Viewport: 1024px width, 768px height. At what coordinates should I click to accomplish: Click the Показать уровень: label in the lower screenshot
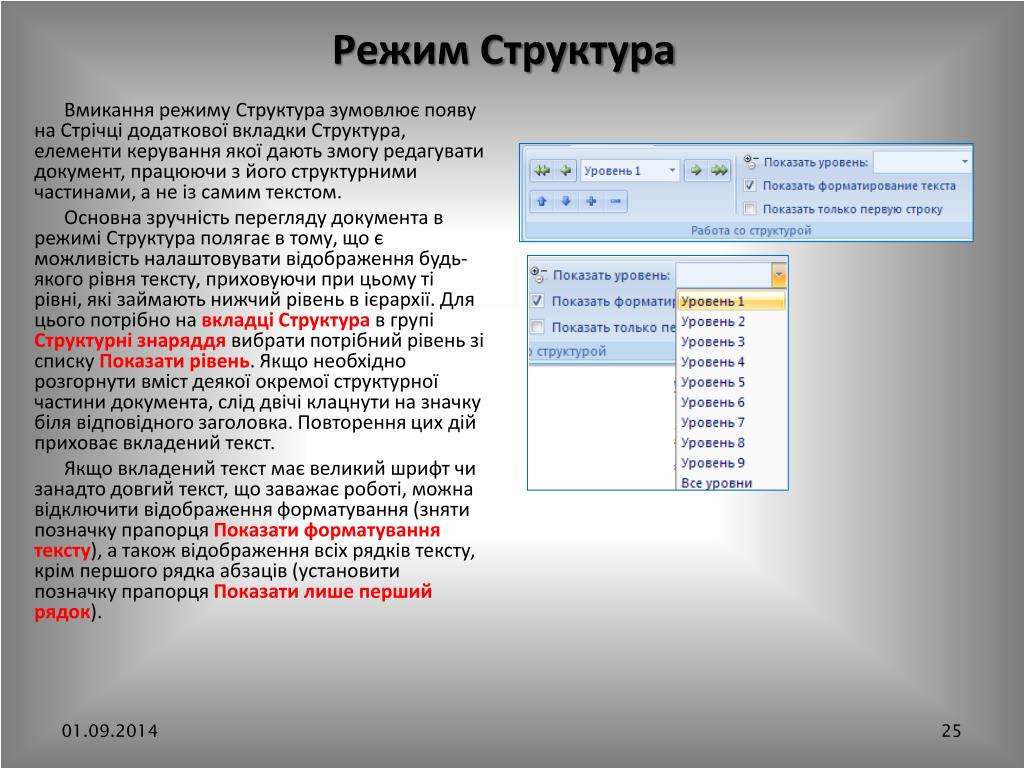pyautogui.click(x=611, y=275)
